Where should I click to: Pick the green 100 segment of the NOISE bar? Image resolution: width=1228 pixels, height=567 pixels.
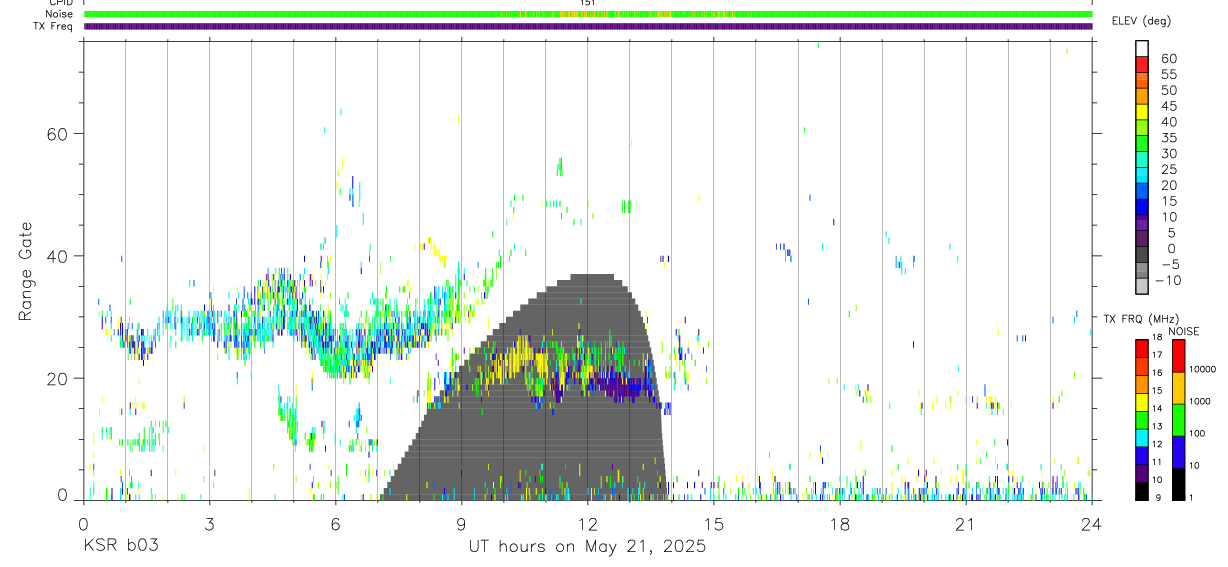pos(1178,420)
